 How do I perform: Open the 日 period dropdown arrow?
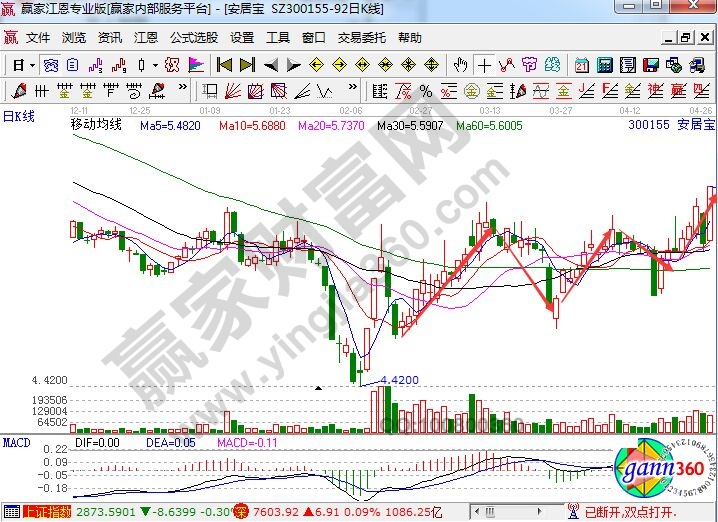pyautogui.click(x=32, y=65)
